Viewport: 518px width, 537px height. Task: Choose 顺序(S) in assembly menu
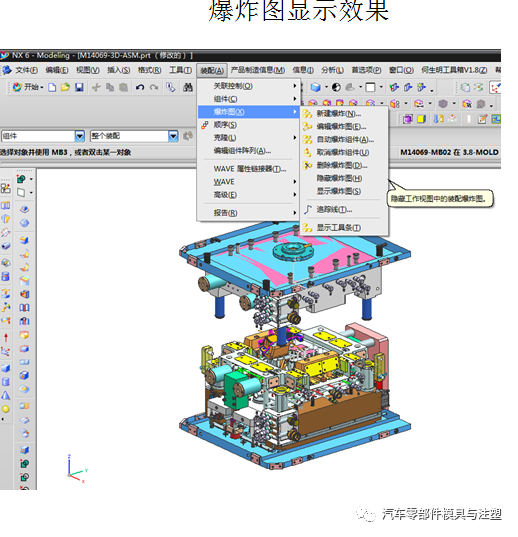coord(249,125)
